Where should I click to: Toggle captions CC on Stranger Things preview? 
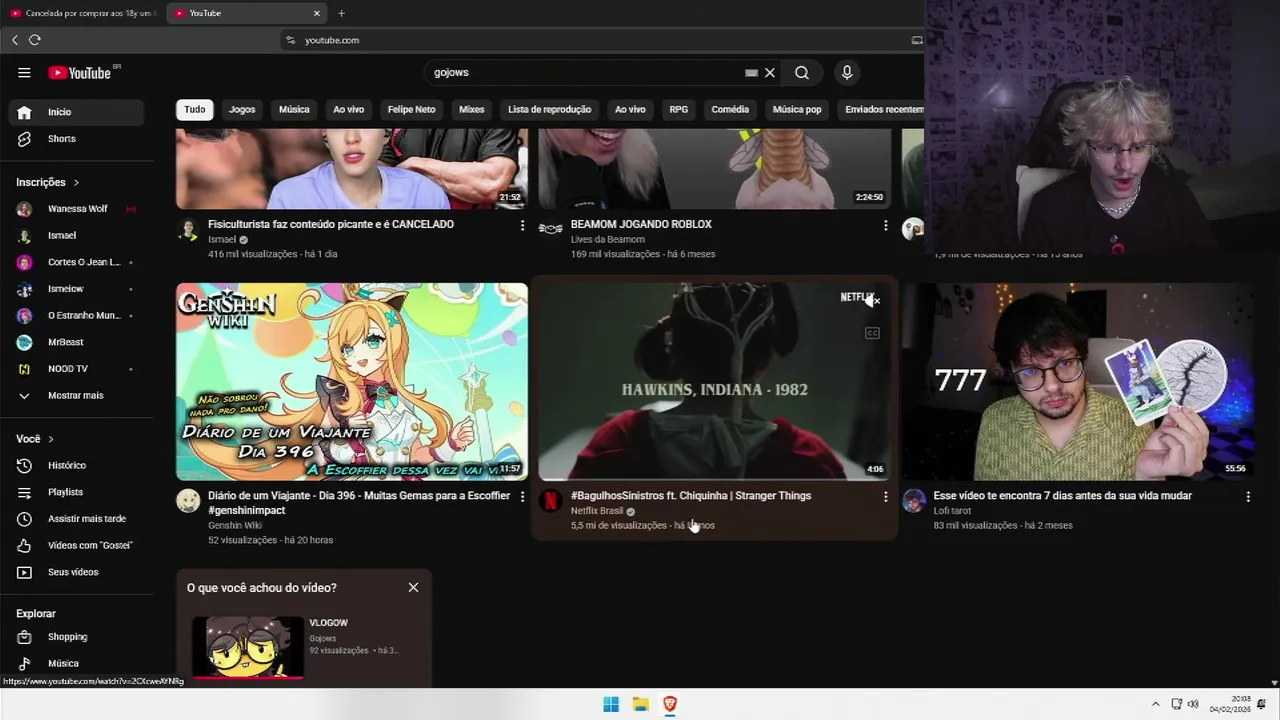(x=872, y=333)
